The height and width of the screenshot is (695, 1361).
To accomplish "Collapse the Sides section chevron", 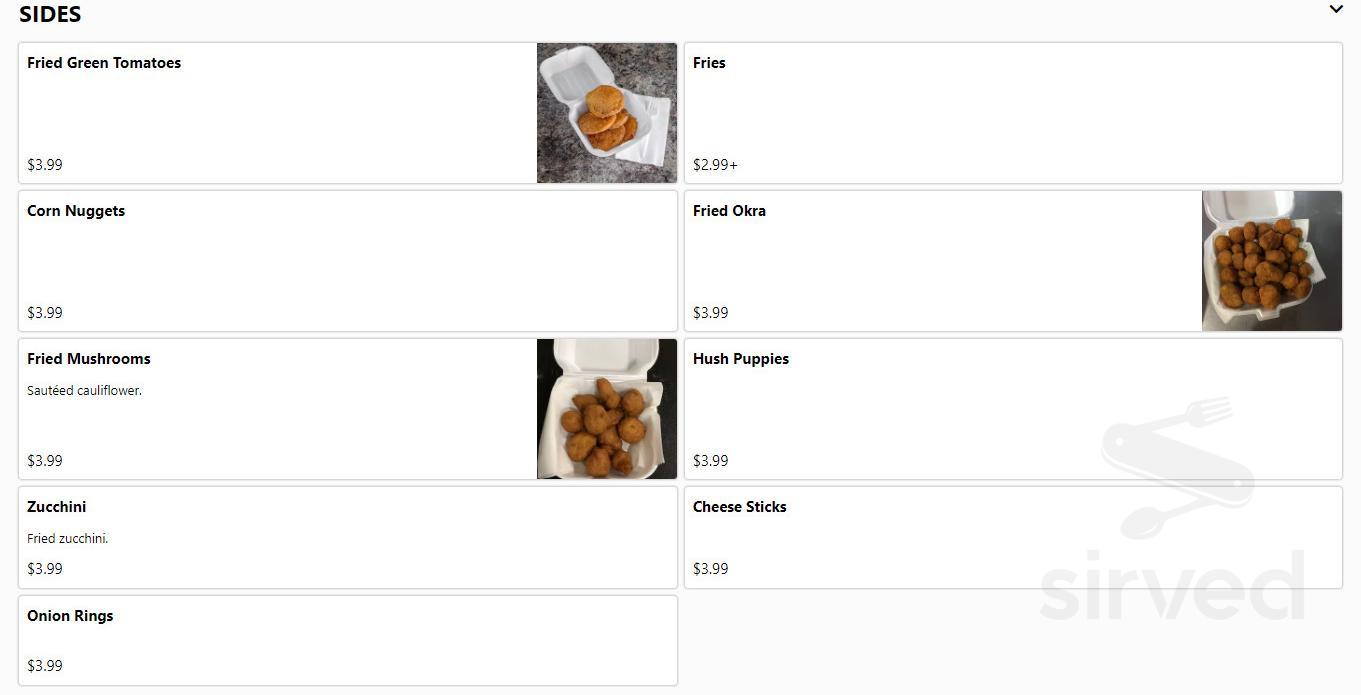I will coord(1335,10).
